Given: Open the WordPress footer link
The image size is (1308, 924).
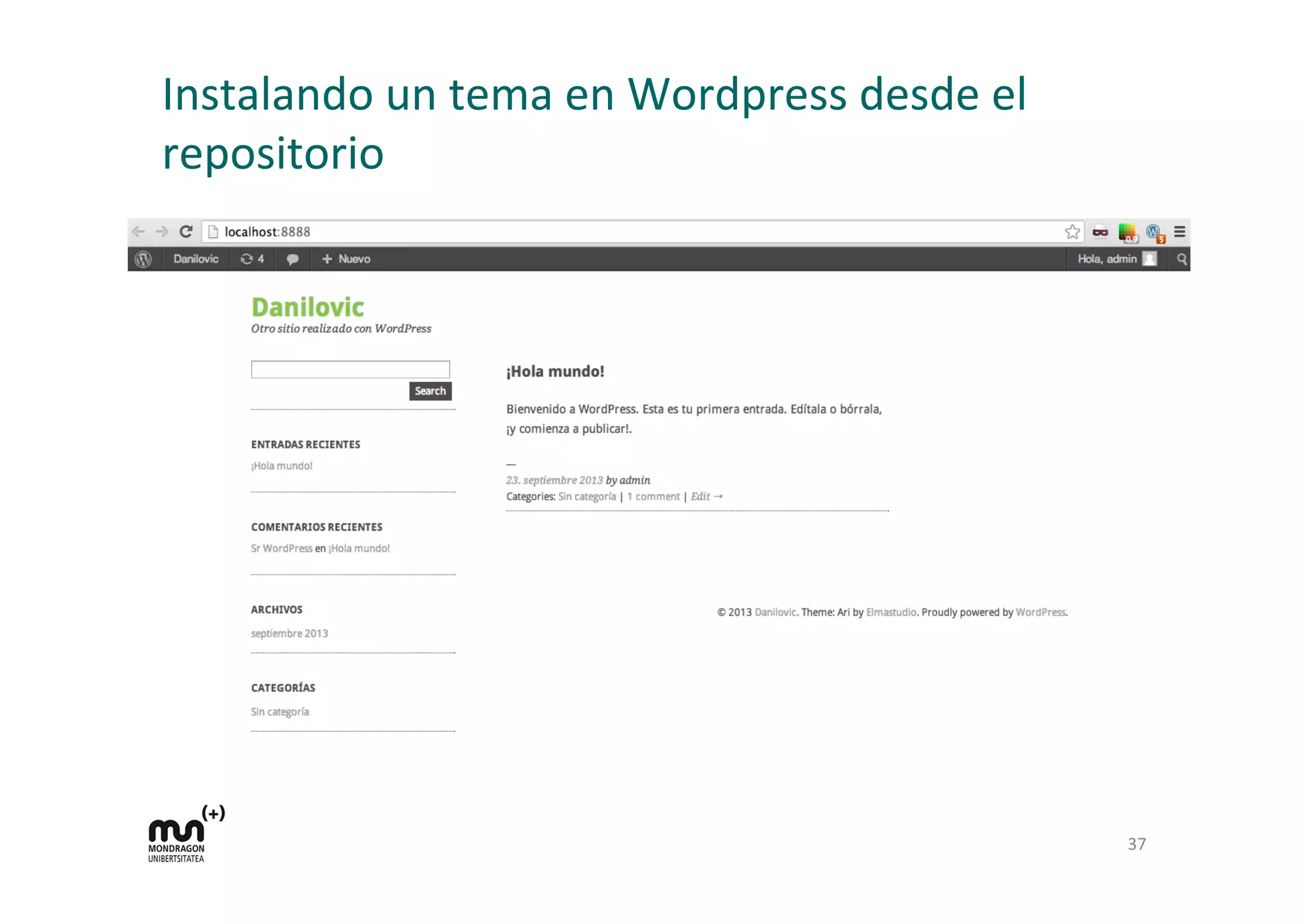Looking at the screenshot, I should tap(1040, 612).
